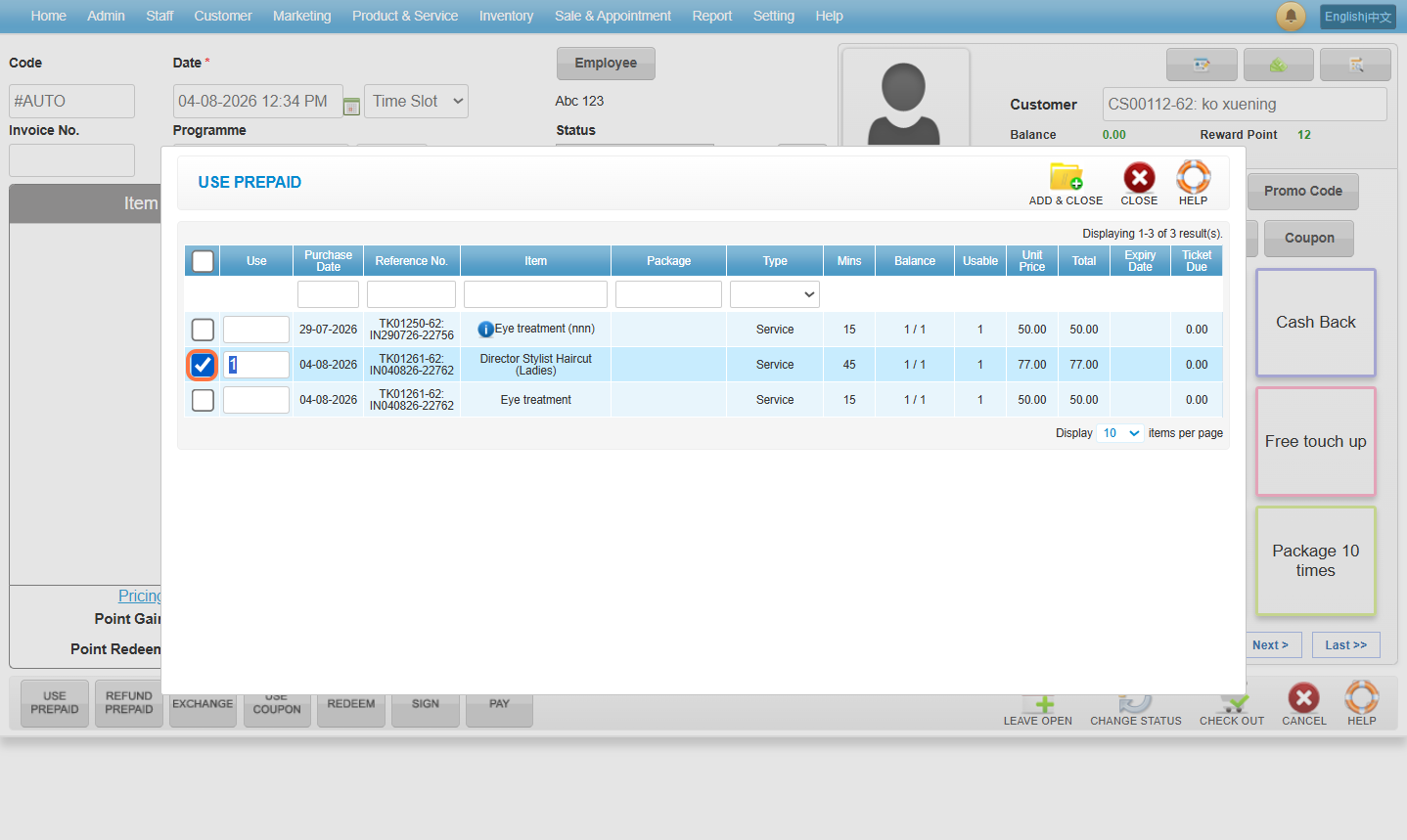Click the Use quantity field for Eye treatment (nnn)
1407x840 pixels.
click(x=256, y=330)
